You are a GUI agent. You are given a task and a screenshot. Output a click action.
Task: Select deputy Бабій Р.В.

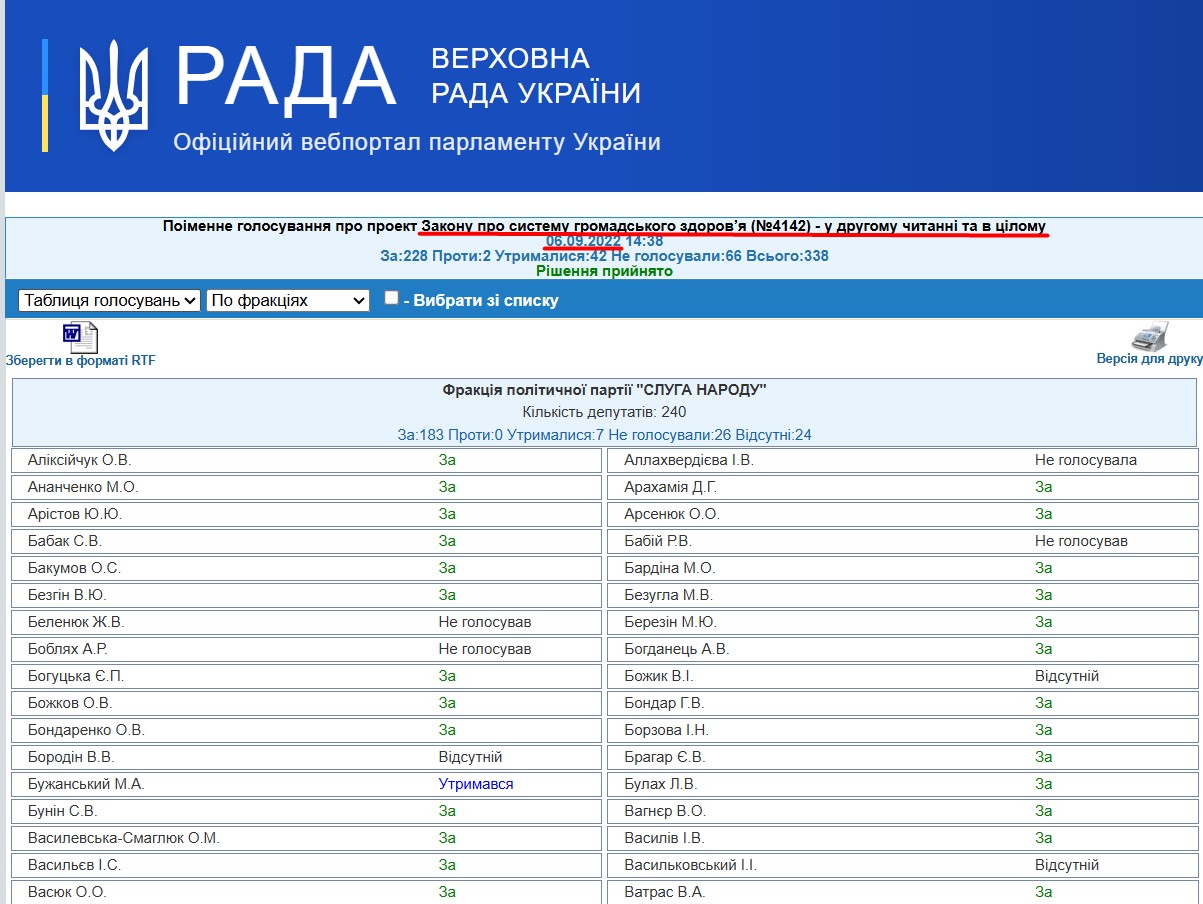click(658, 541)
